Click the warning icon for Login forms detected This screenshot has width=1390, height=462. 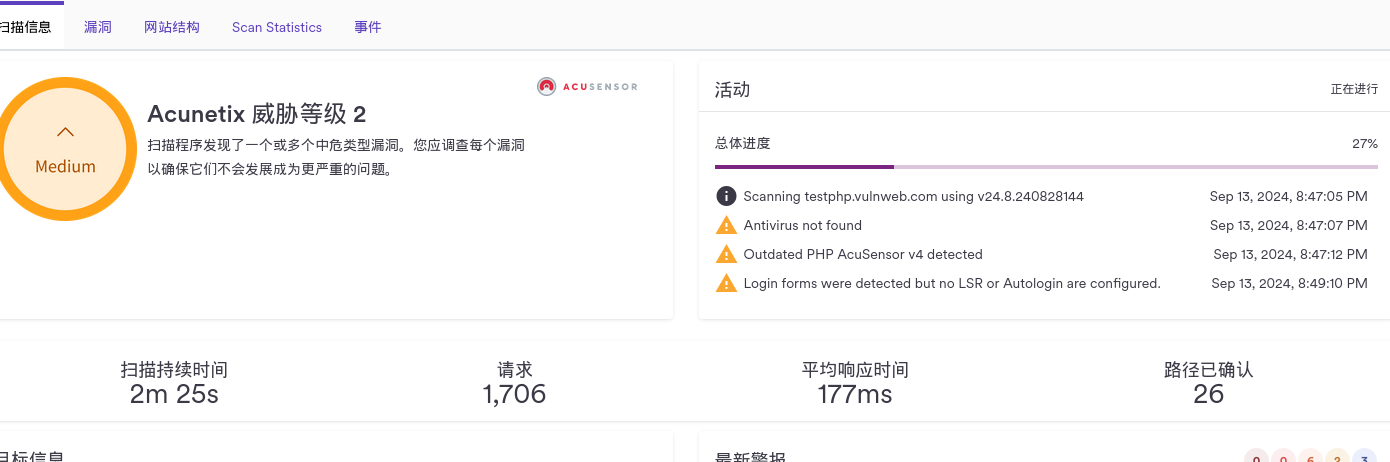726,283
